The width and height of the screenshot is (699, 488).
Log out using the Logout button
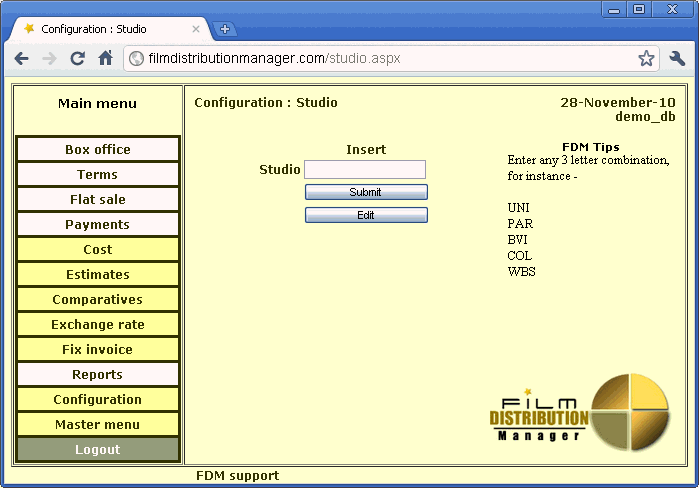(x=98, y=450)
